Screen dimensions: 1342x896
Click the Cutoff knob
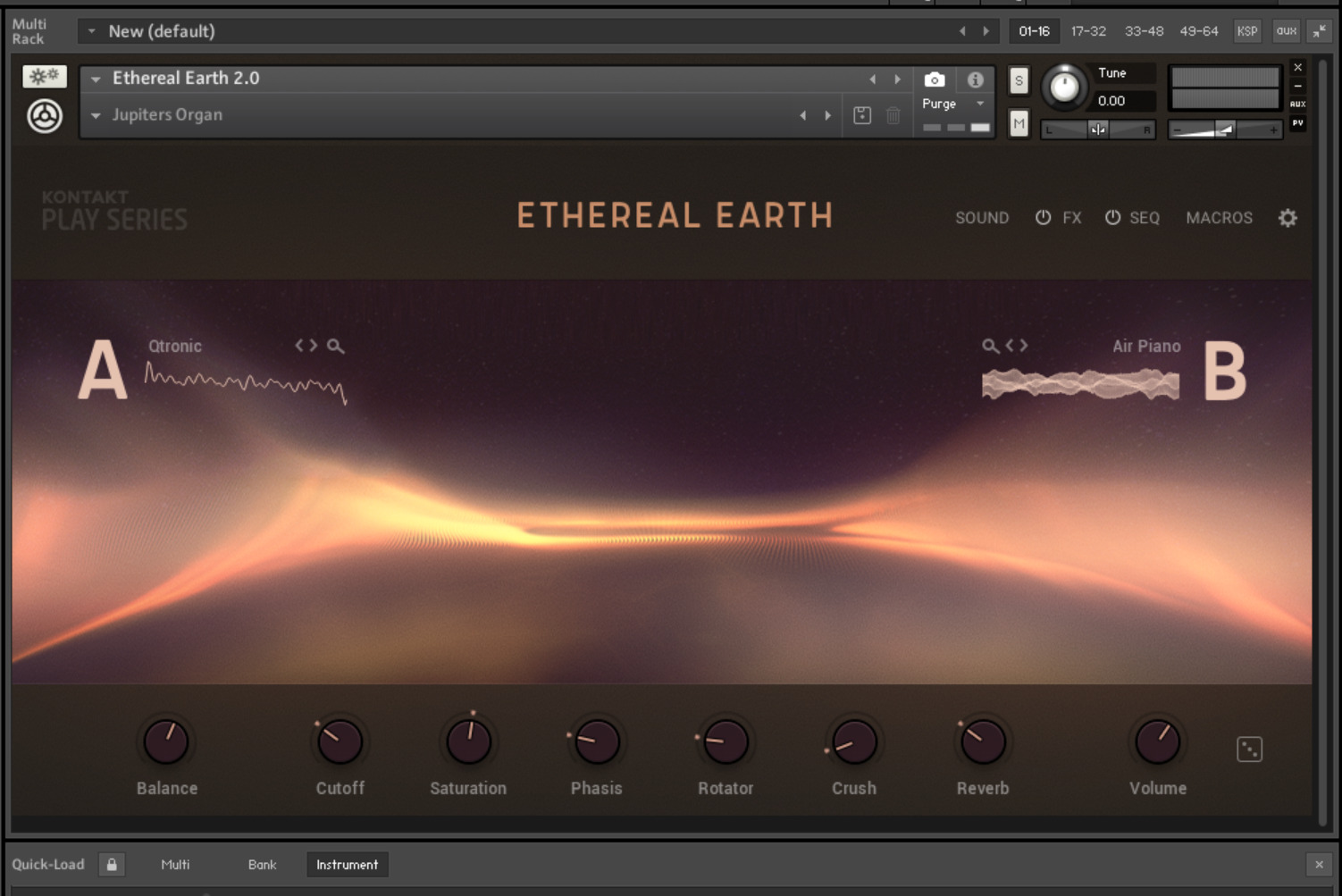[x=340, y=741]
